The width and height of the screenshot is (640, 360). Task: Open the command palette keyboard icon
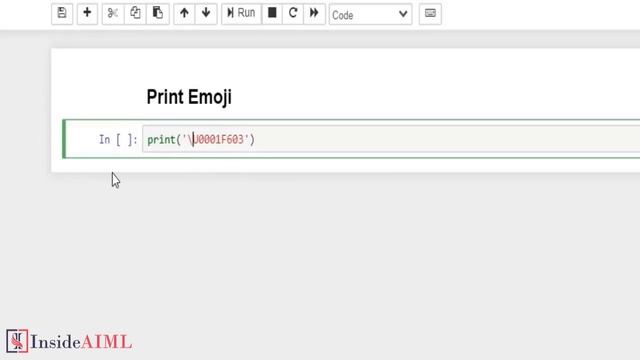pyautogui.click(x=430, y=13)
